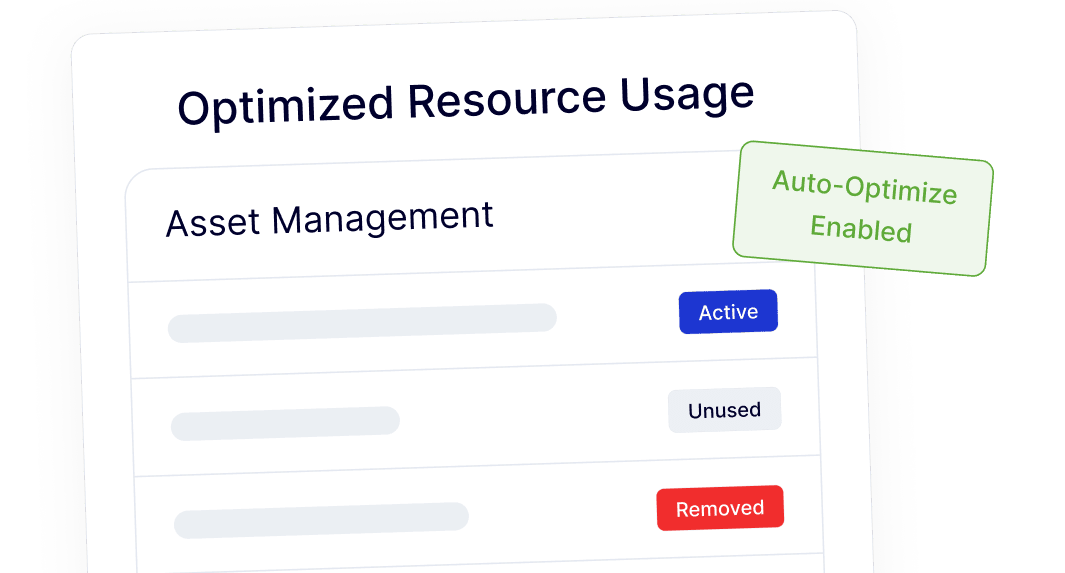Image resolution: width=1065 pixels, height=573 pixels.
Task: Select the Asset Management heading
Action: (329, 219)
